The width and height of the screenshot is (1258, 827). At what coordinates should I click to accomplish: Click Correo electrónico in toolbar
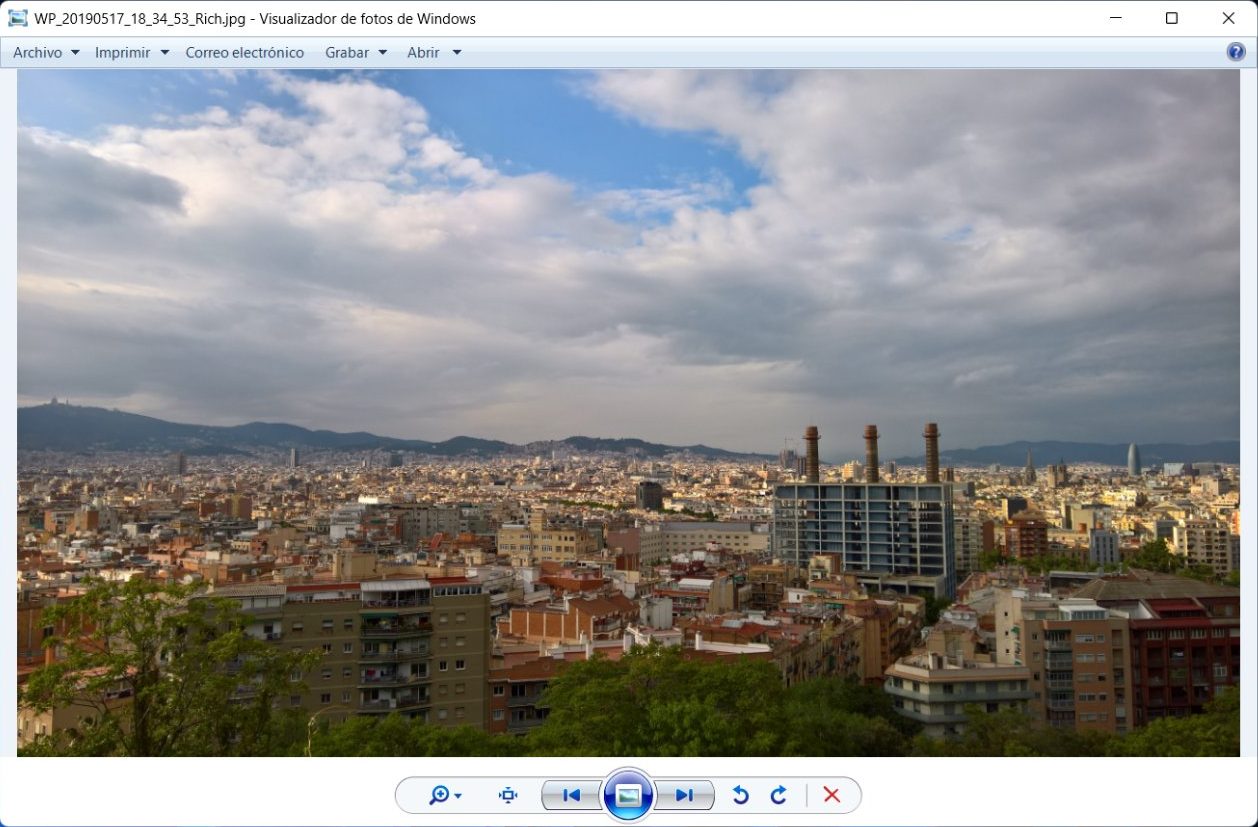[244, 52]
